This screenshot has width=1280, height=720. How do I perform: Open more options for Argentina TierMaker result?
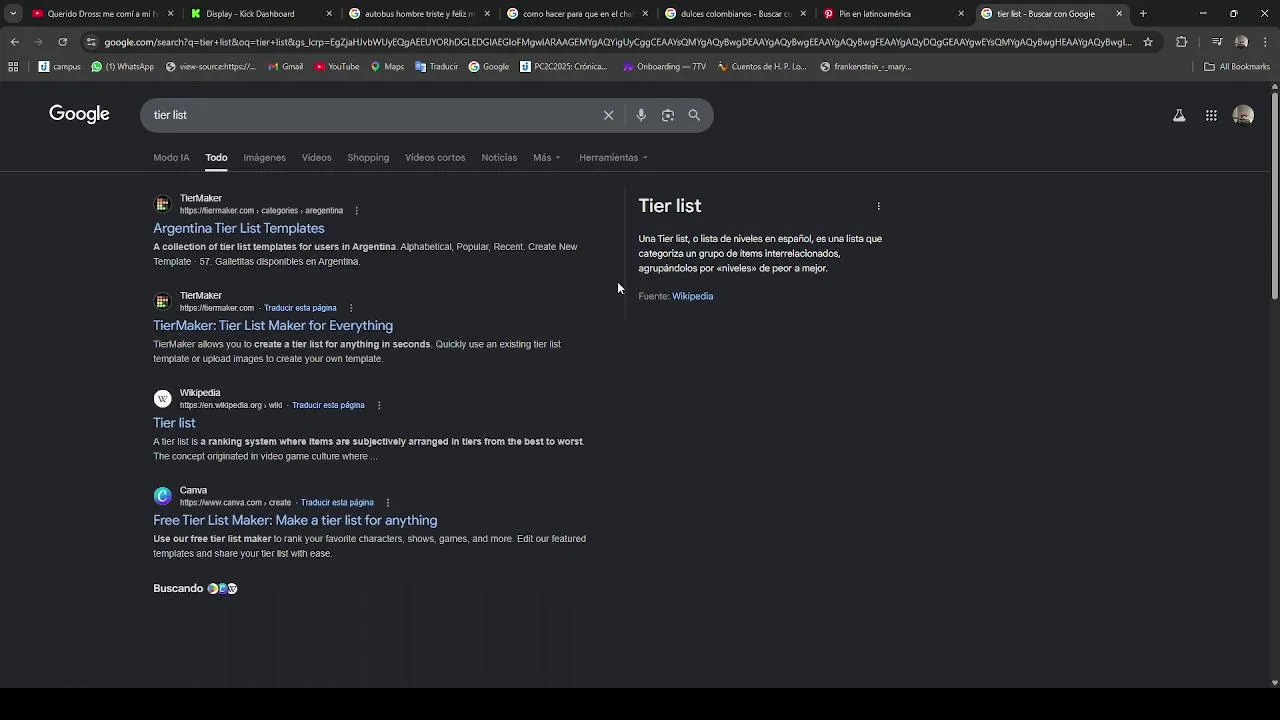[356, 211]
